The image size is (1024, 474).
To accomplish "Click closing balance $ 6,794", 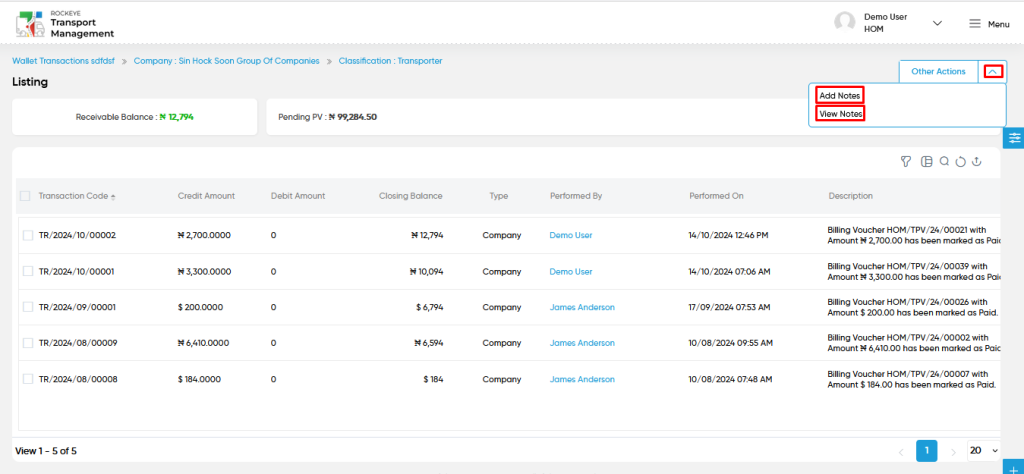I will click(429, 307).
